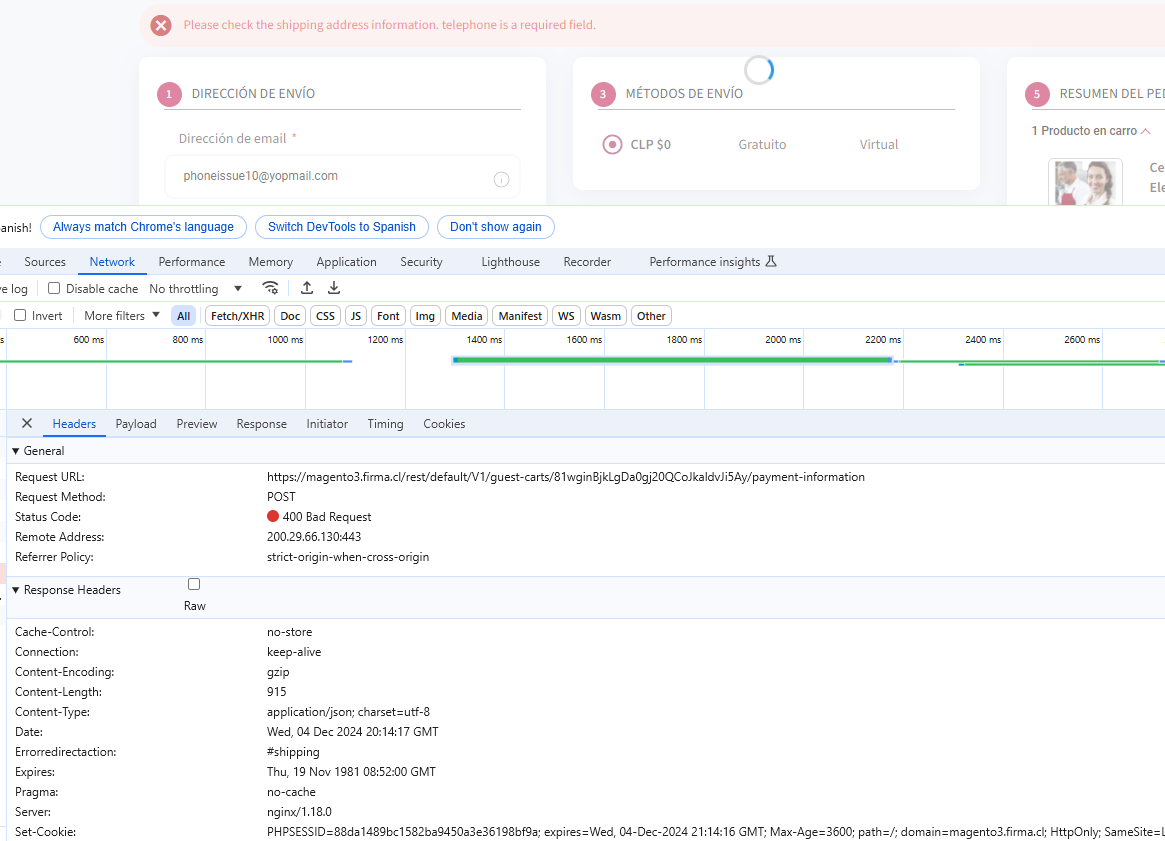Switch to the Payload tab
Viewport: 1165px width, 841px height.
[x=135, y=423]
